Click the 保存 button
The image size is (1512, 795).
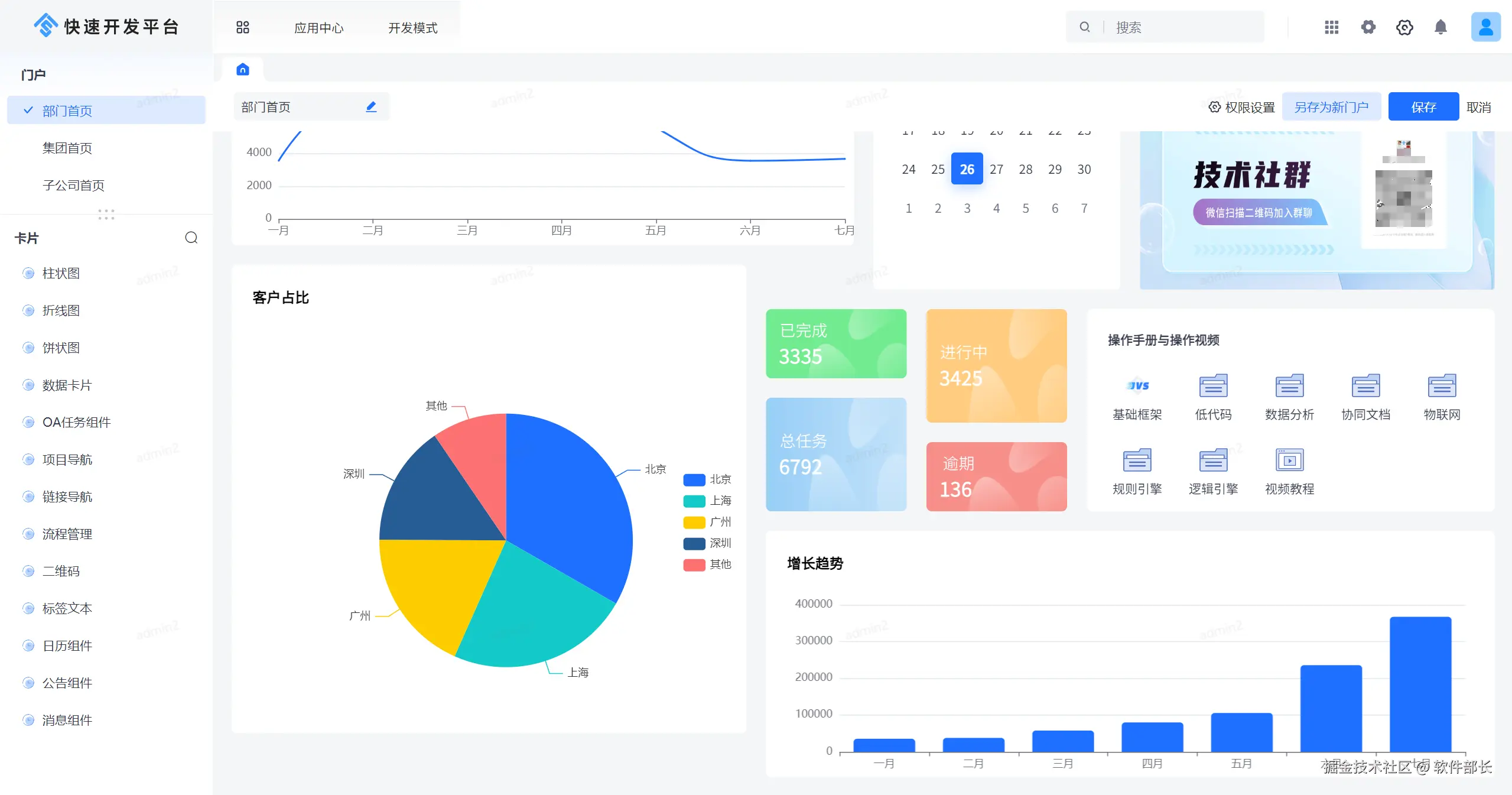click(1423, 107)
